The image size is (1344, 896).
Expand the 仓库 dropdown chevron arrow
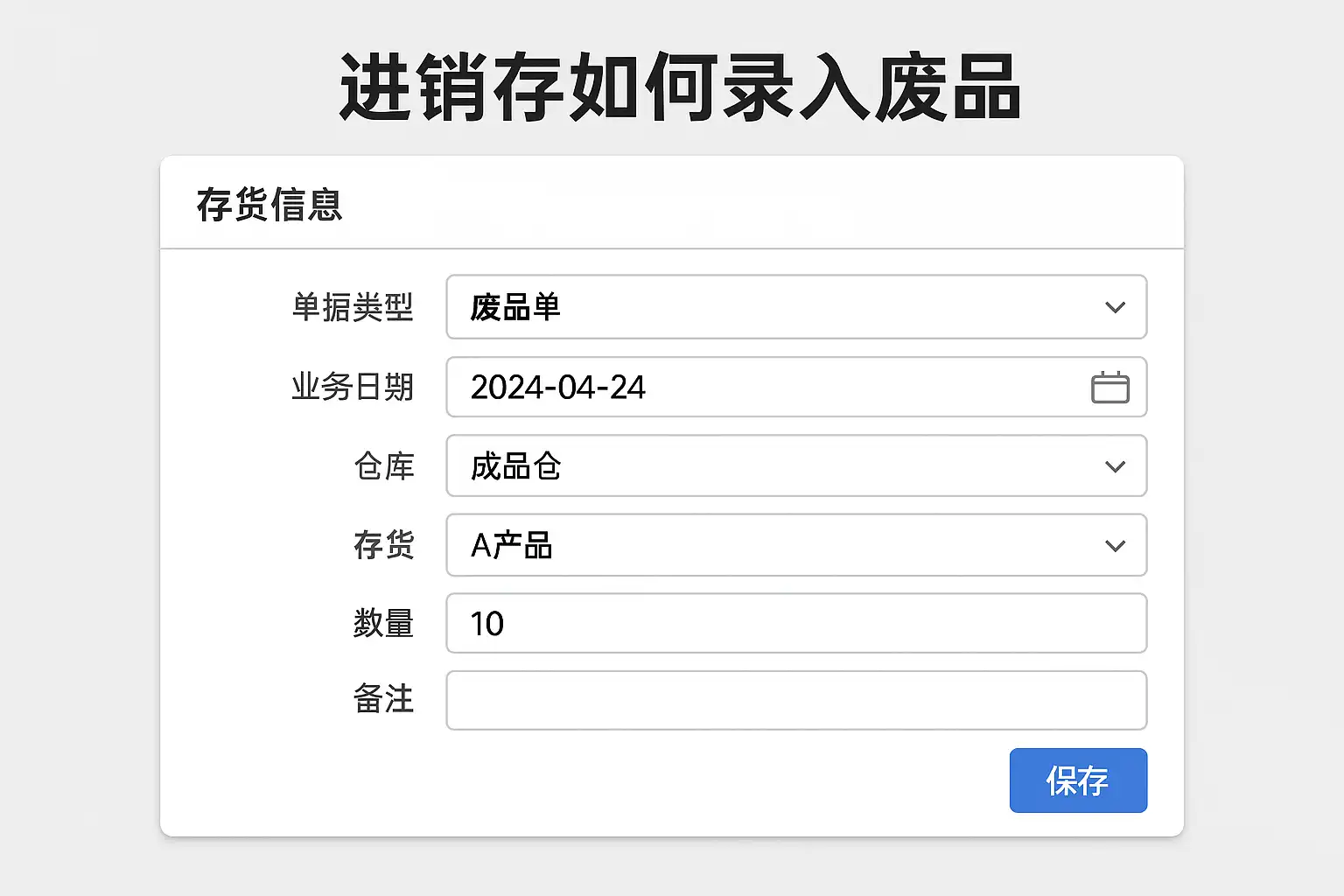coord(1115,466)
